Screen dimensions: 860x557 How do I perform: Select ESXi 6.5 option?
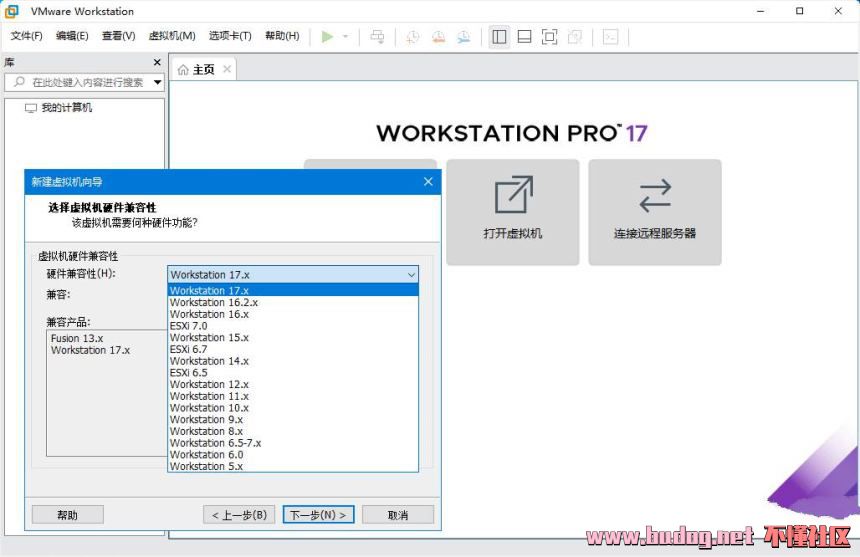pos(293,372)
